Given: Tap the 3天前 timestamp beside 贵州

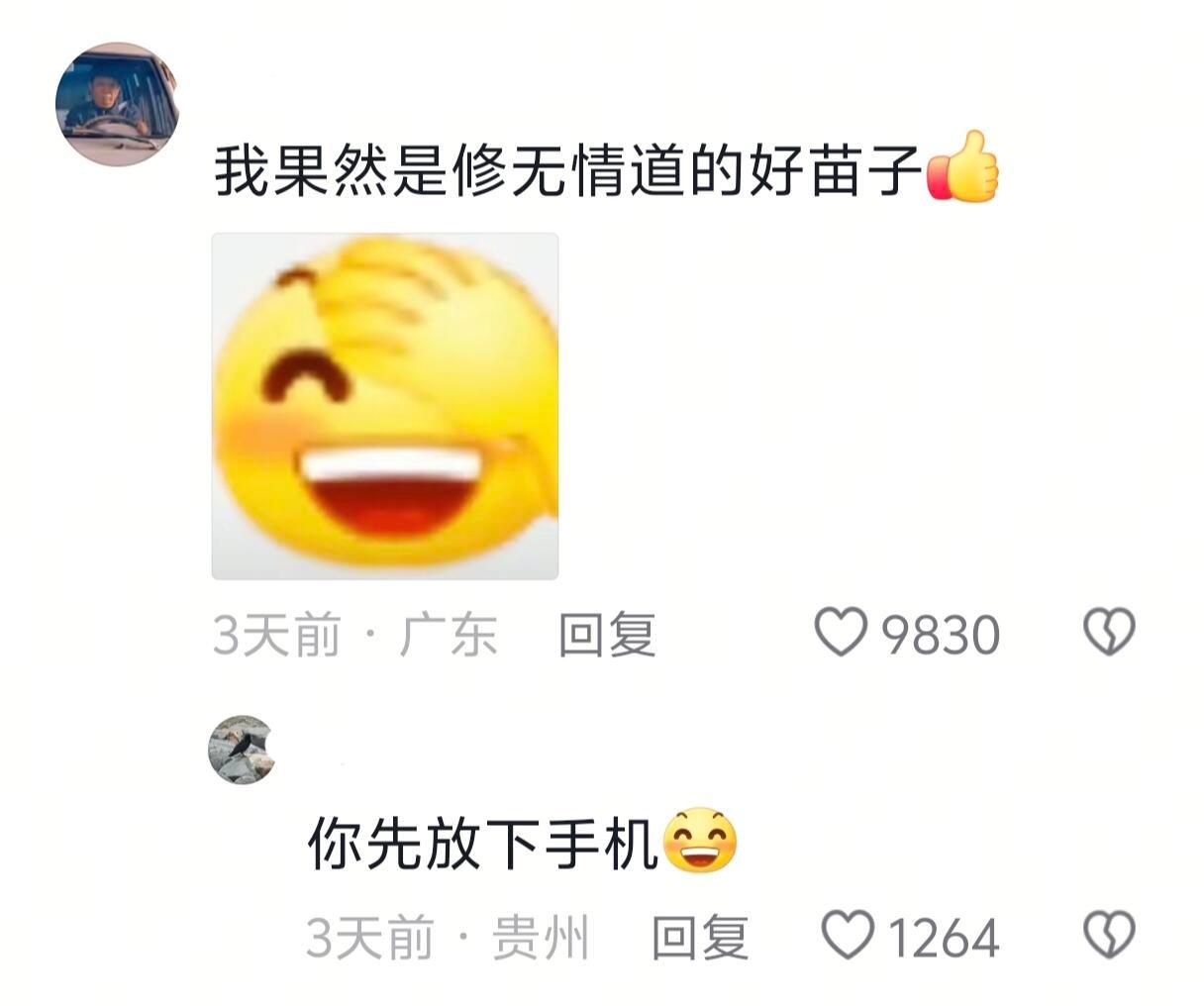Looking at the screenshot, I should (x=369, y=938).
